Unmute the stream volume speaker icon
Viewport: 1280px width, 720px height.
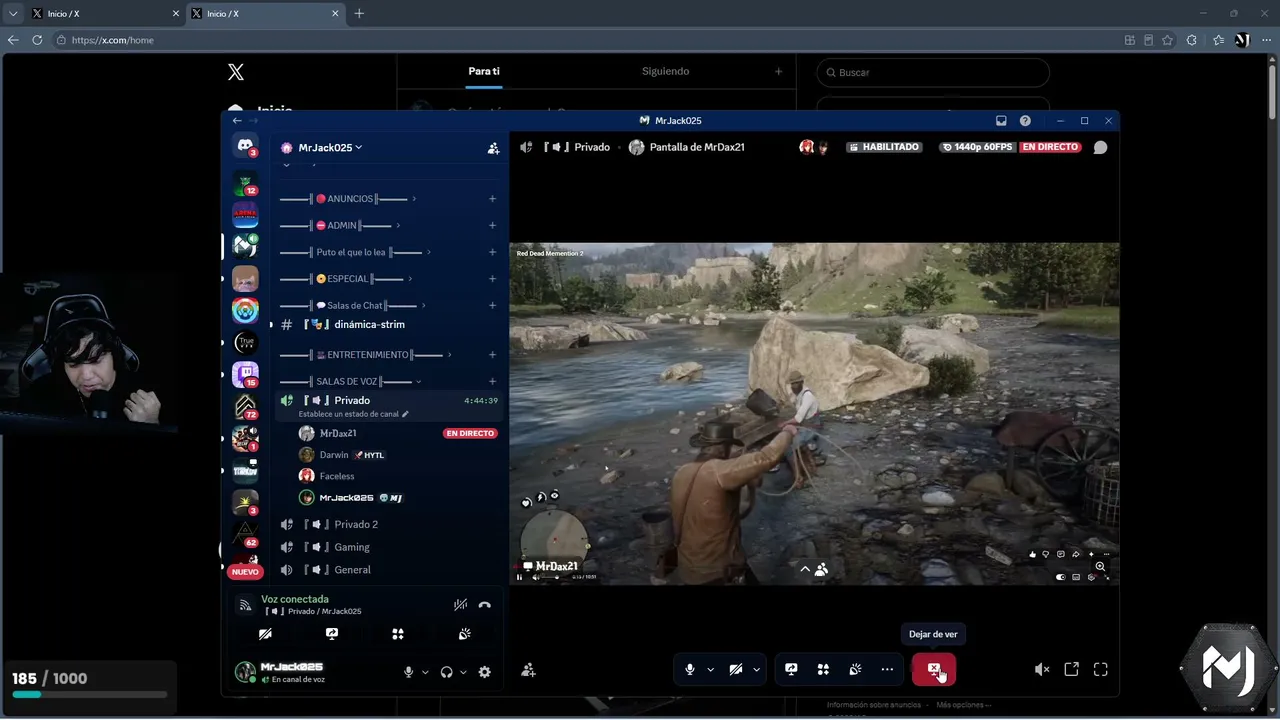click(1042, 670)
